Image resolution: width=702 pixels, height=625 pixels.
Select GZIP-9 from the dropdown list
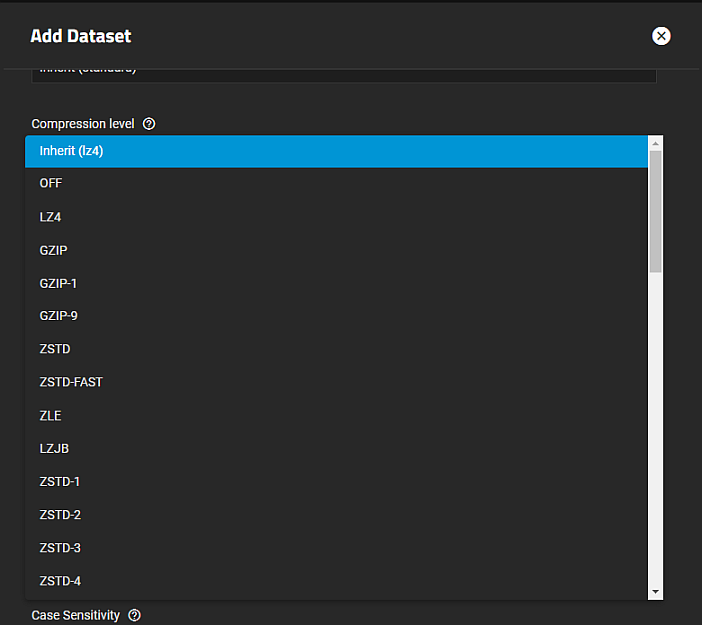(x=336, y=316)
